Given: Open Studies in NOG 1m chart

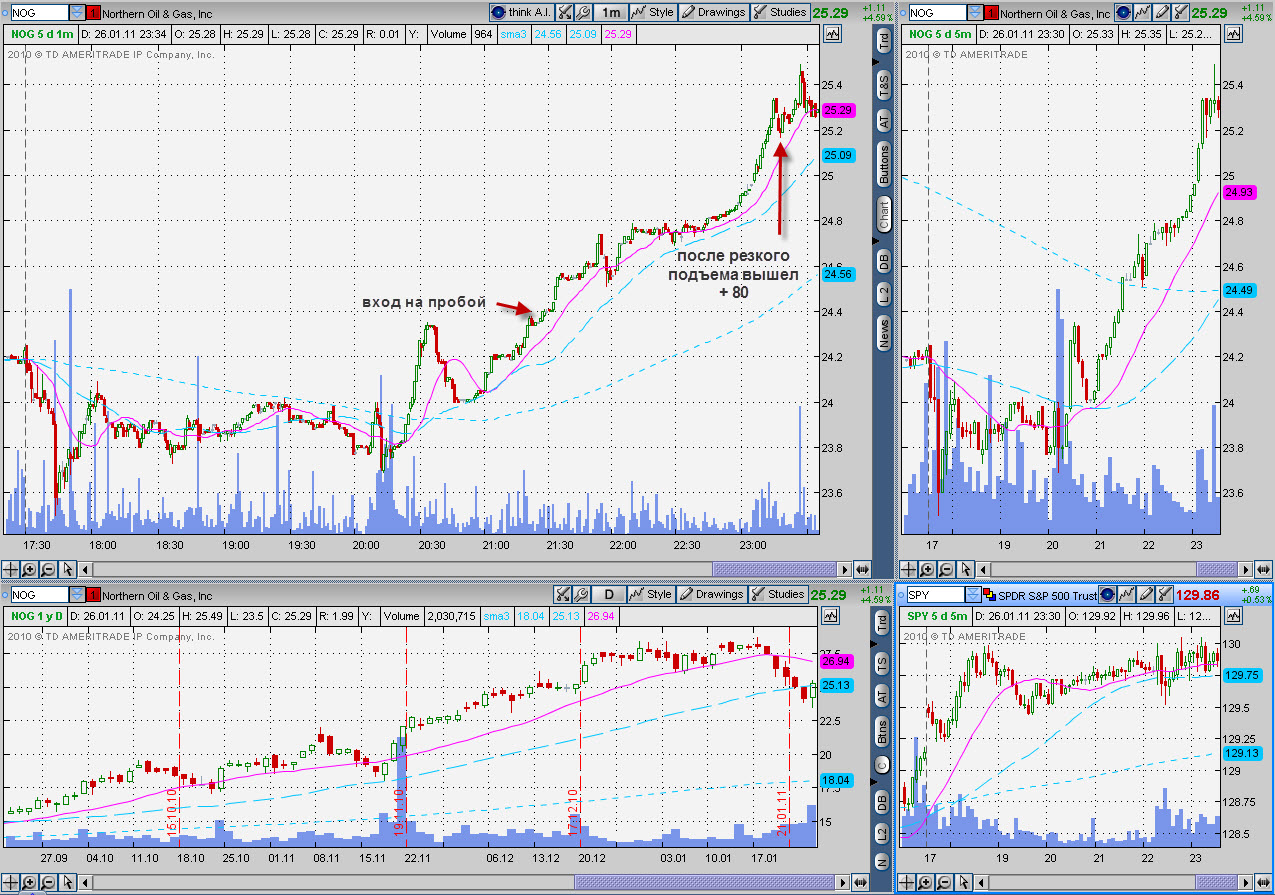Looking at the screenshot, I should (x=779, y=12).
